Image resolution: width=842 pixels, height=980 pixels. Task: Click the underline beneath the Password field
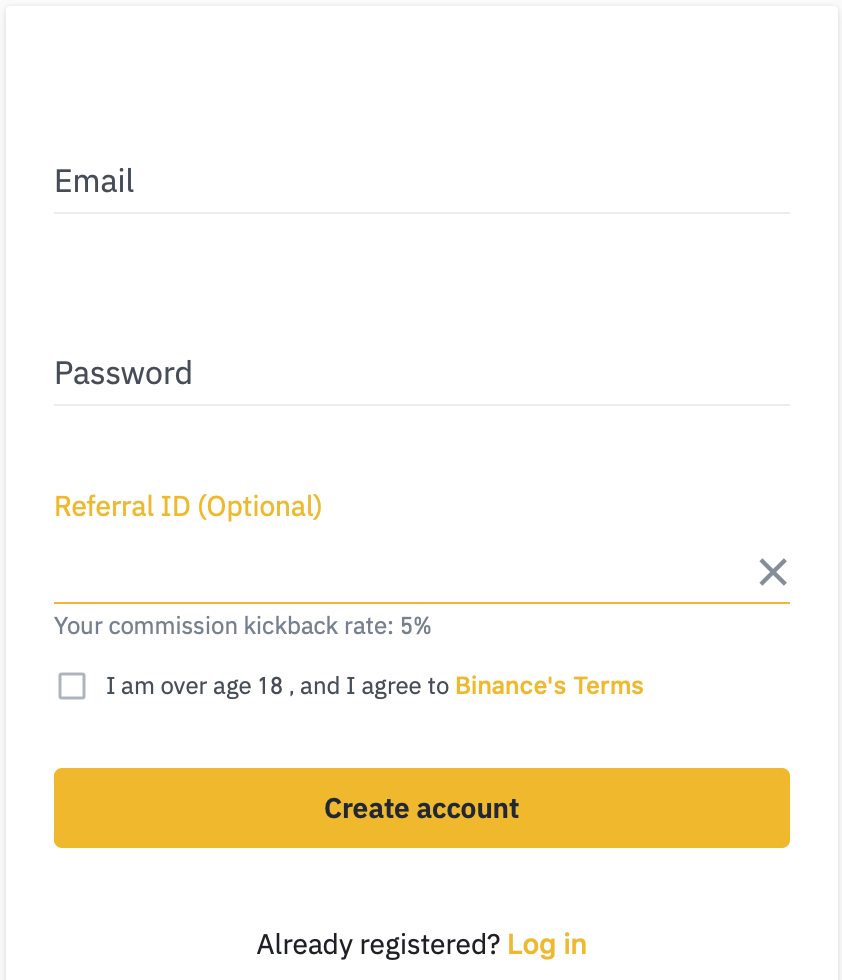coord(420,405)
